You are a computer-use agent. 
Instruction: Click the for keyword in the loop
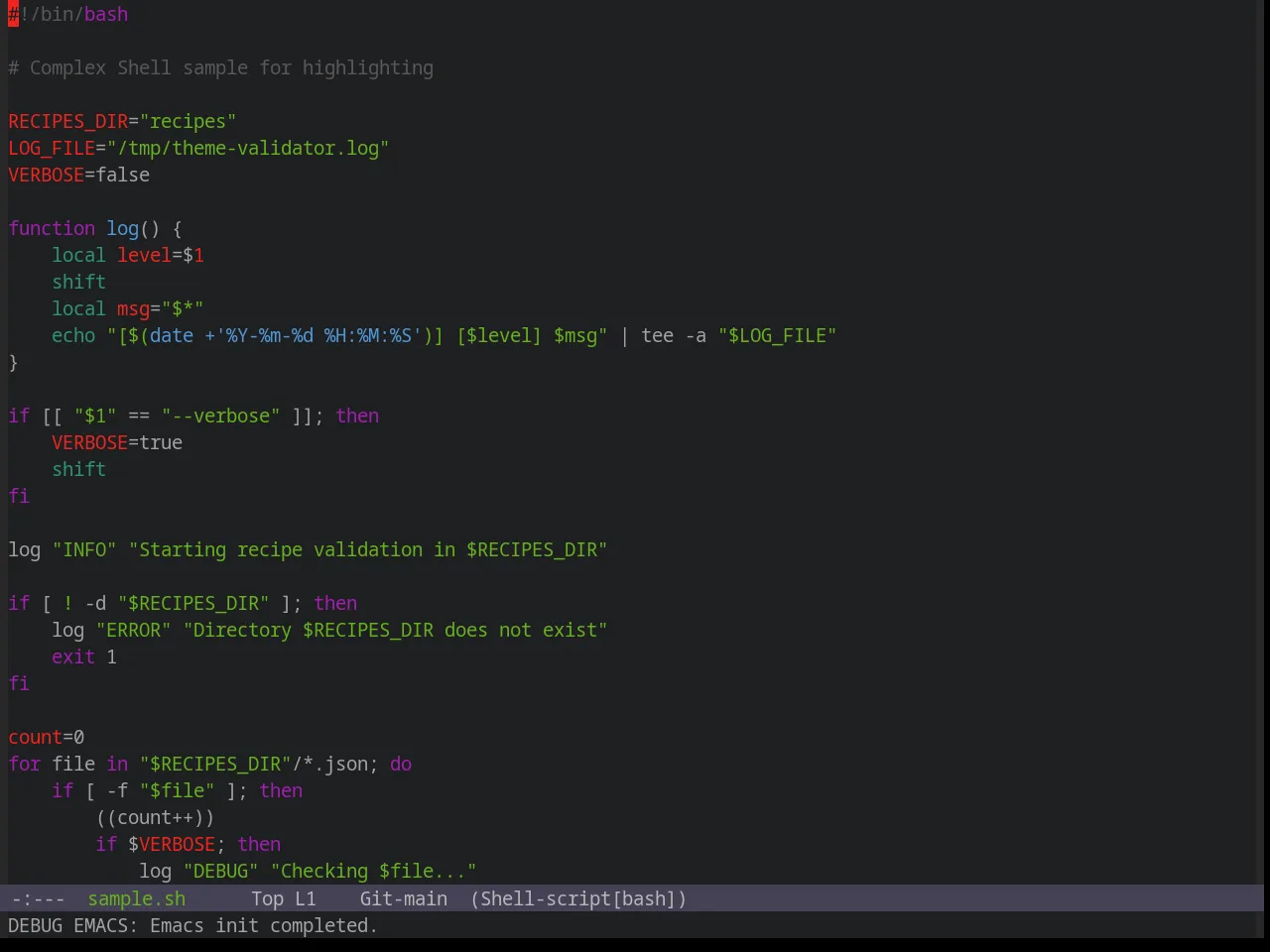click(25, 764)
